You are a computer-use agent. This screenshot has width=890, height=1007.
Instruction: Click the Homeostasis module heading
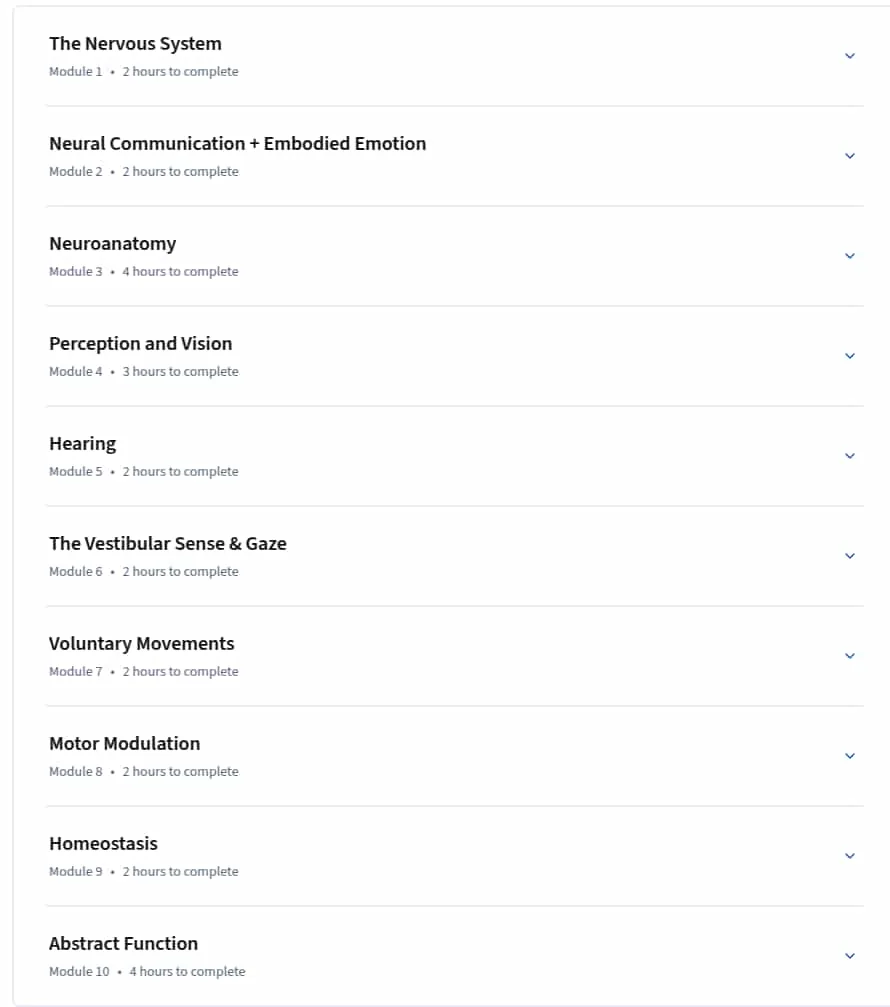(x=103, y=843)
